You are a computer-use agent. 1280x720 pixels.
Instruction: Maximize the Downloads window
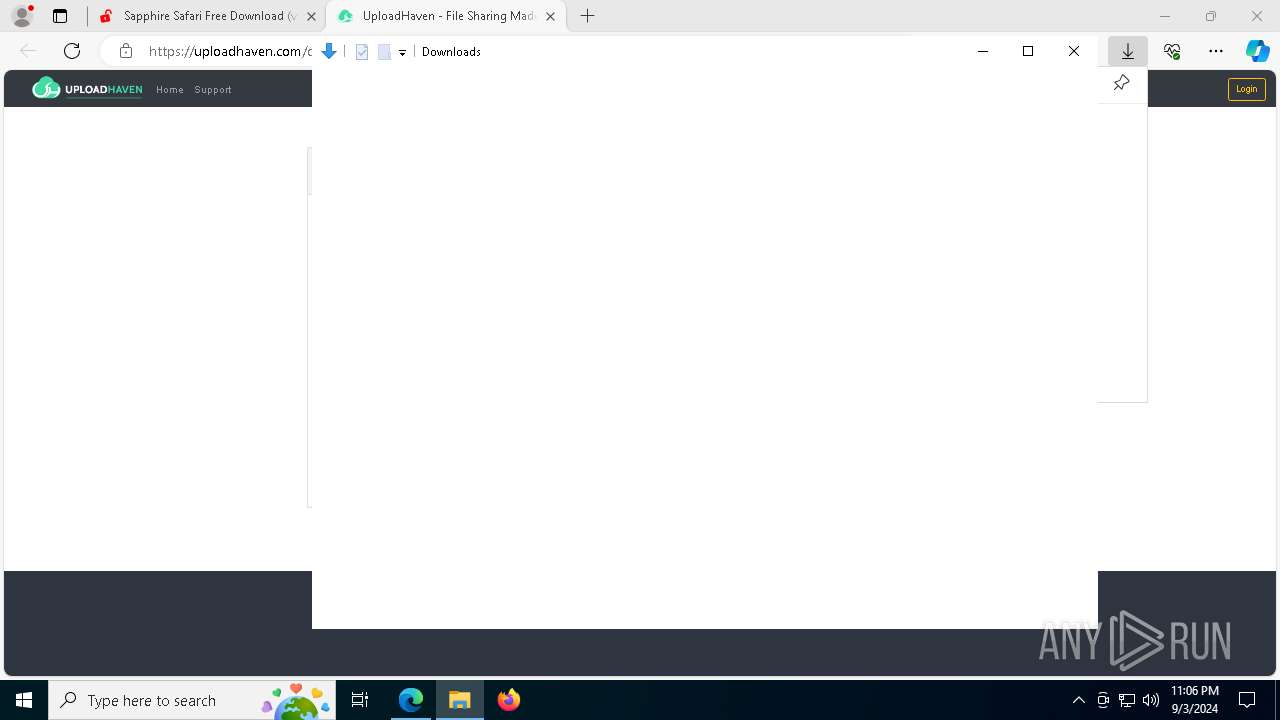click(x=1028, y=51)
